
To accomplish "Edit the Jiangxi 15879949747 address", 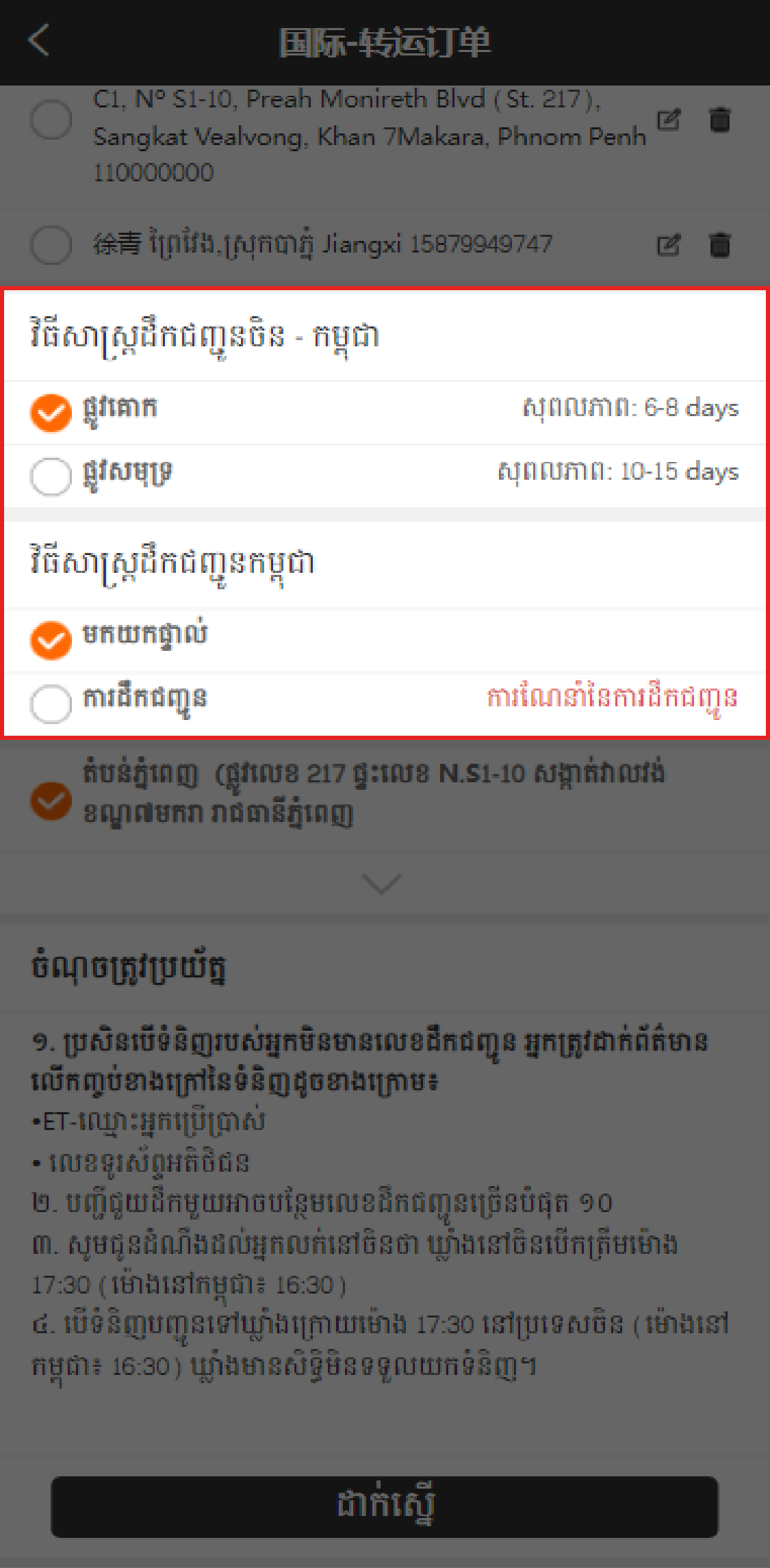I will pos(669,244).
